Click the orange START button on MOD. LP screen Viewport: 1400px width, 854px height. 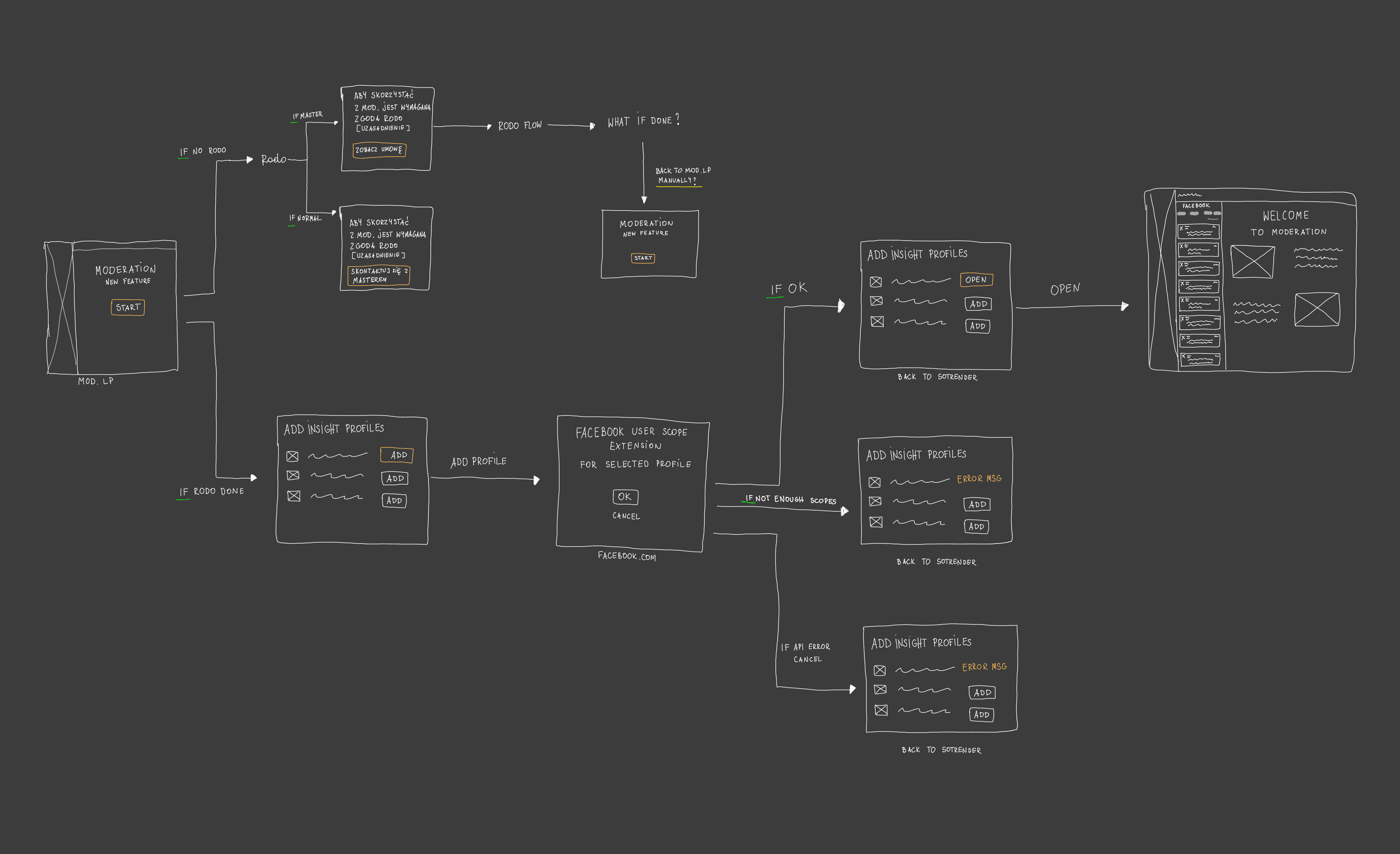127,307
